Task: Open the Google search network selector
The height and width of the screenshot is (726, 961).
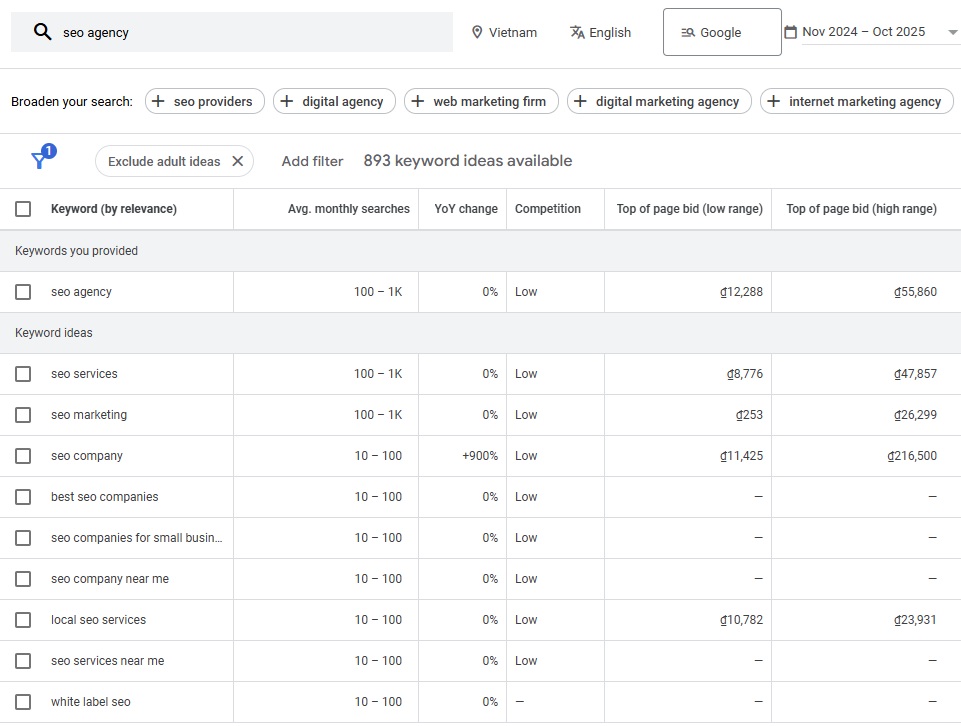Action: coord(722,32)
